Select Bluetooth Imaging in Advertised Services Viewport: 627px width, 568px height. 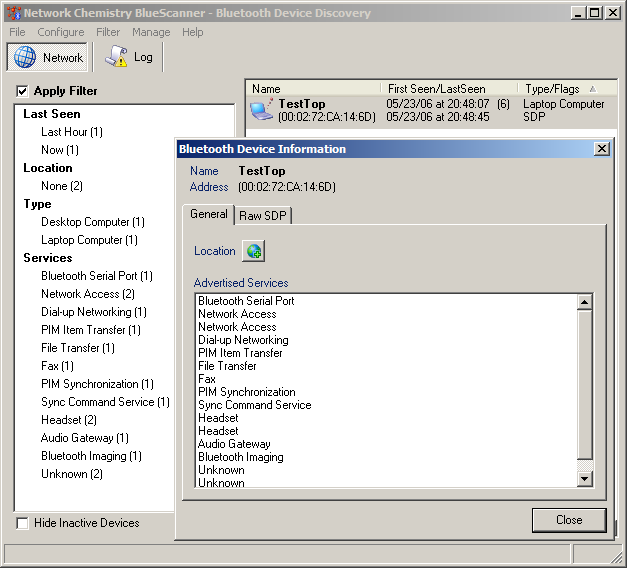tap(241, 457)
